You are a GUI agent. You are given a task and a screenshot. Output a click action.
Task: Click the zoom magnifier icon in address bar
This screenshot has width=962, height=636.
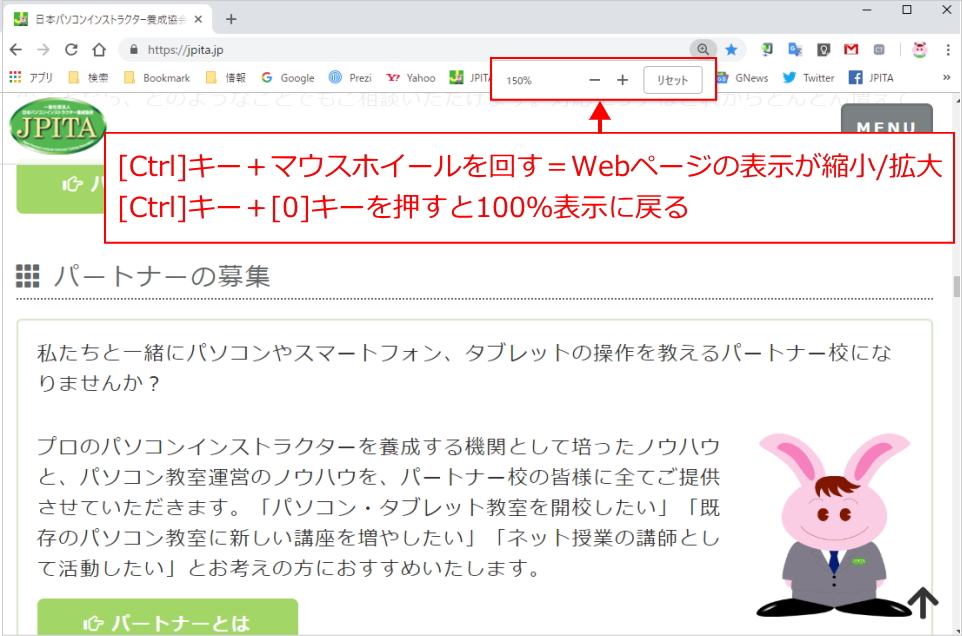click(x=704, y=49)
